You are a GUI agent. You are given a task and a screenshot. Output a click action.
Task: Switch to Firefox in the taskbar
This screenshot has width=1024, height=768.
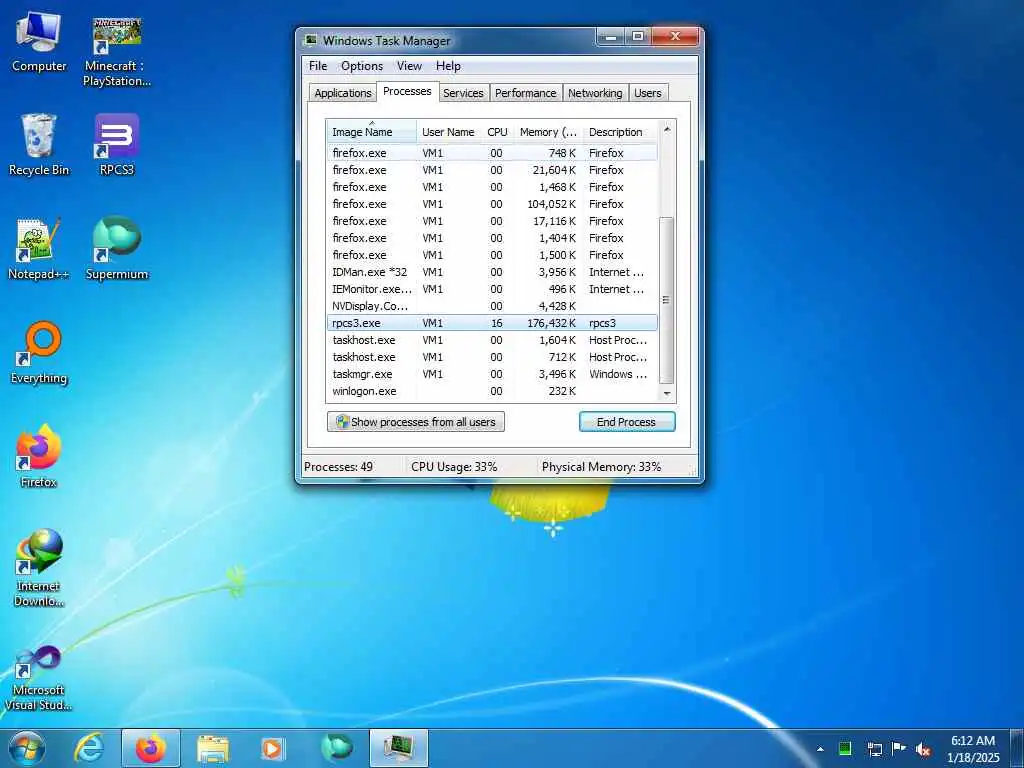[151, 748]
